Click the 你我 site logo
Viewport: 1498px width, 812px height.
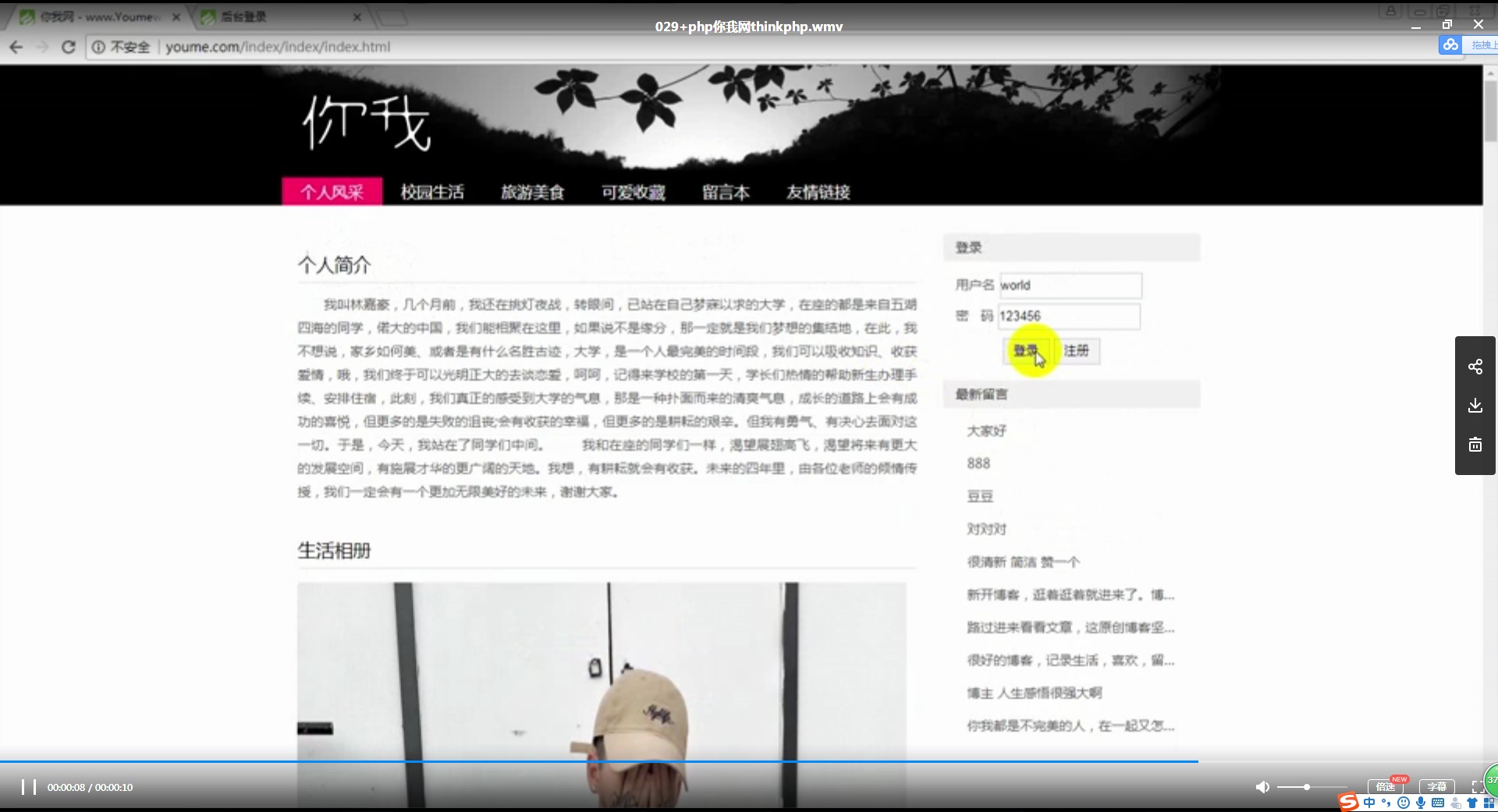tap(367, 122)
